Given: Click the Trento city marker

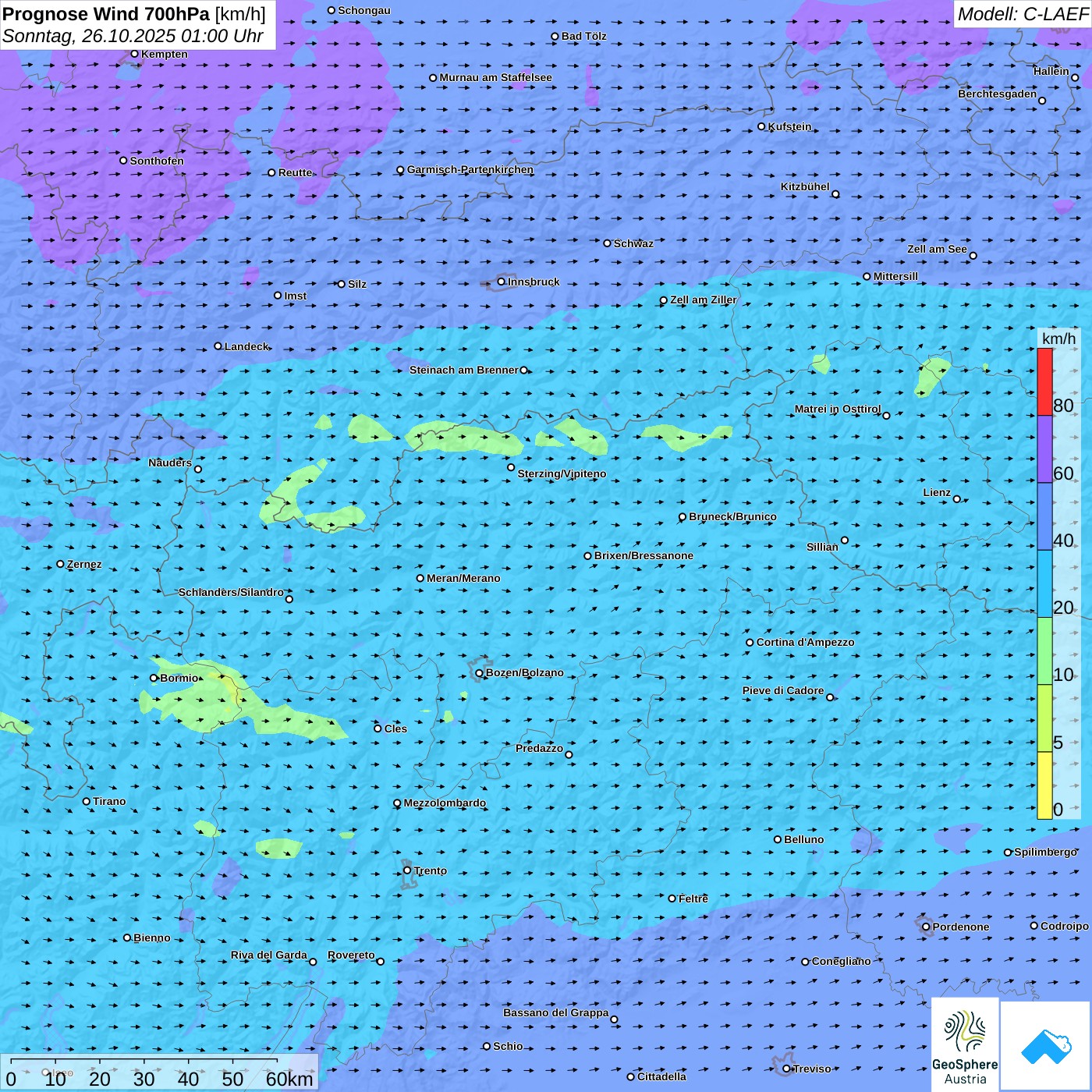Looking at the screenshot, I should tap(407, 870).
